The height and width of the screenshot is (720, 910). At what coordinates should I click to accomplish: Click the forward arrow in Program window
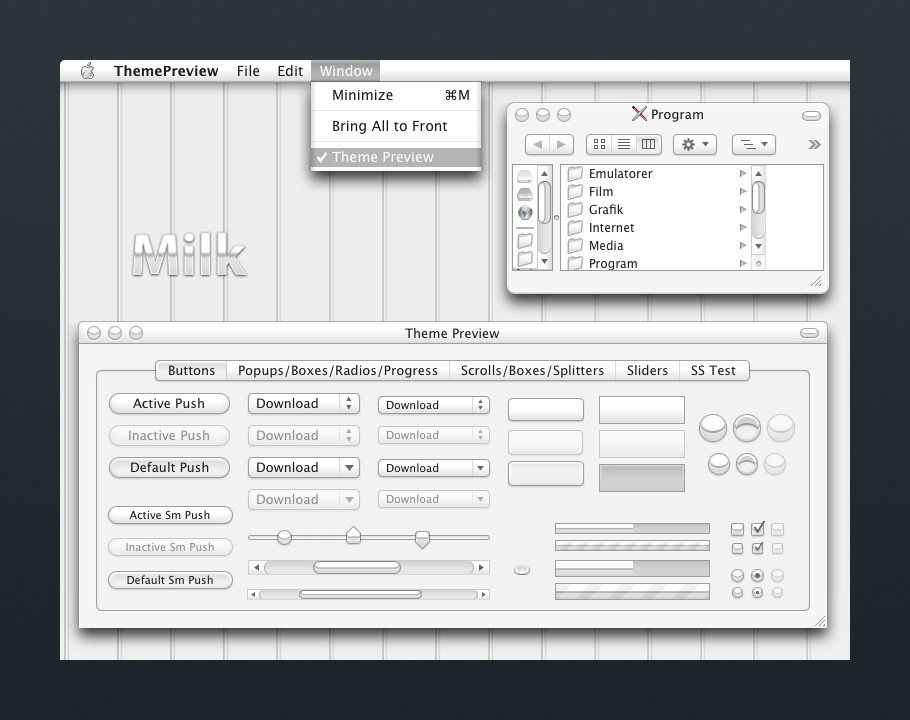562,144
